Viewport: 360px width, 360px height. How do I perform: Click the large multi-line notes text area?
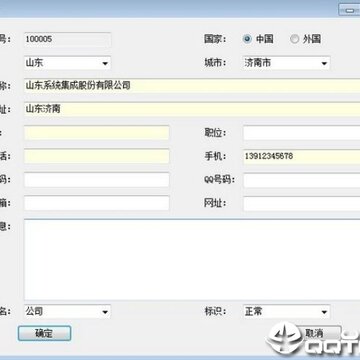coord(192,260)
